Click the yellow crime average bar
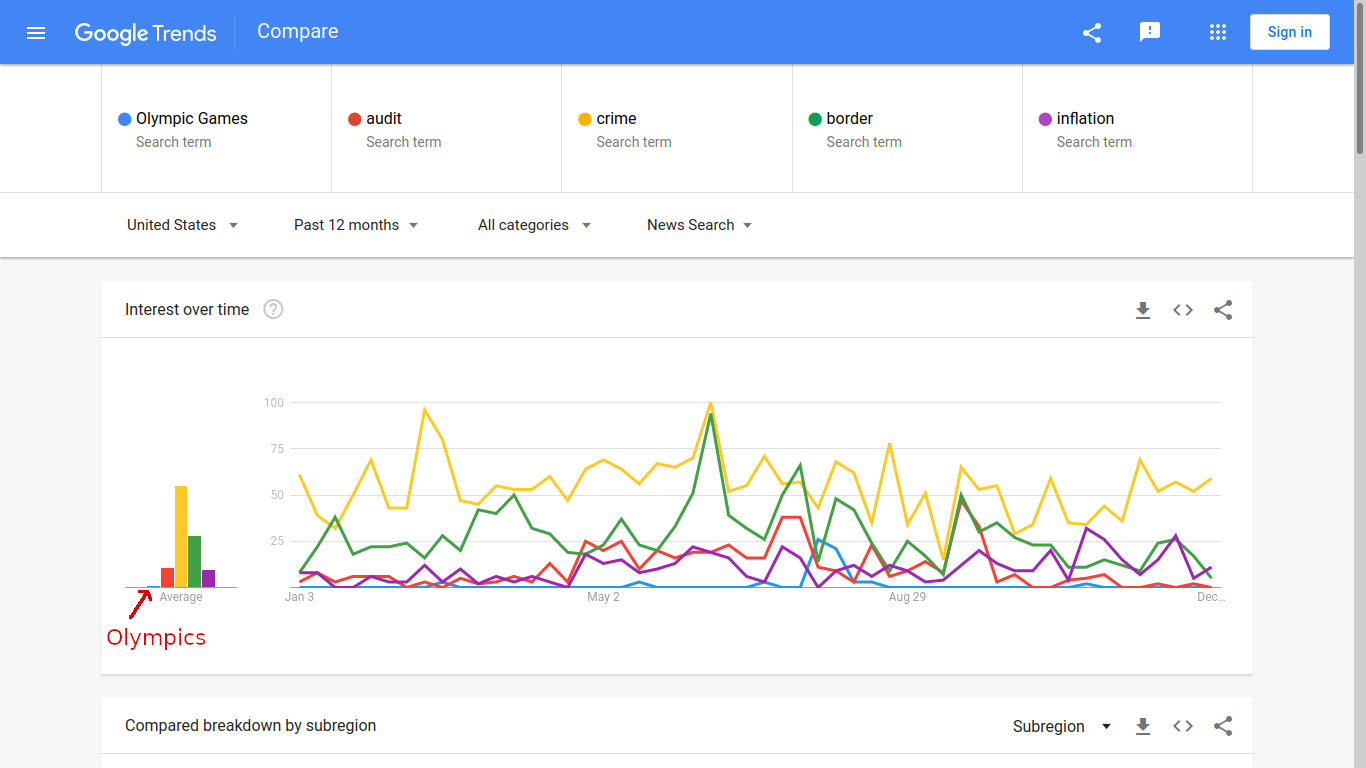This screenshot has height=768, width=1366. [181, 536]
